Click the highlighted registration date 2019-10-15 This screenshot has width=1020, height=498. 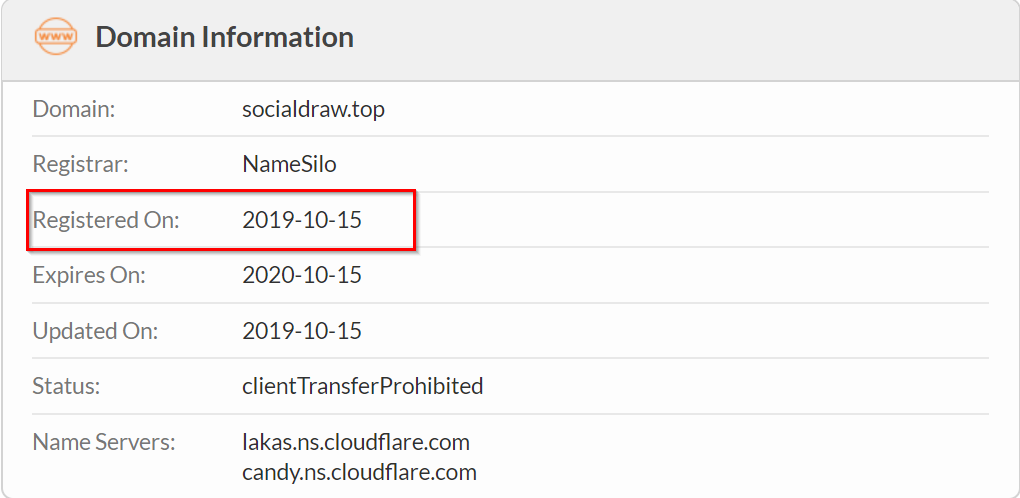tap(302, 220)
